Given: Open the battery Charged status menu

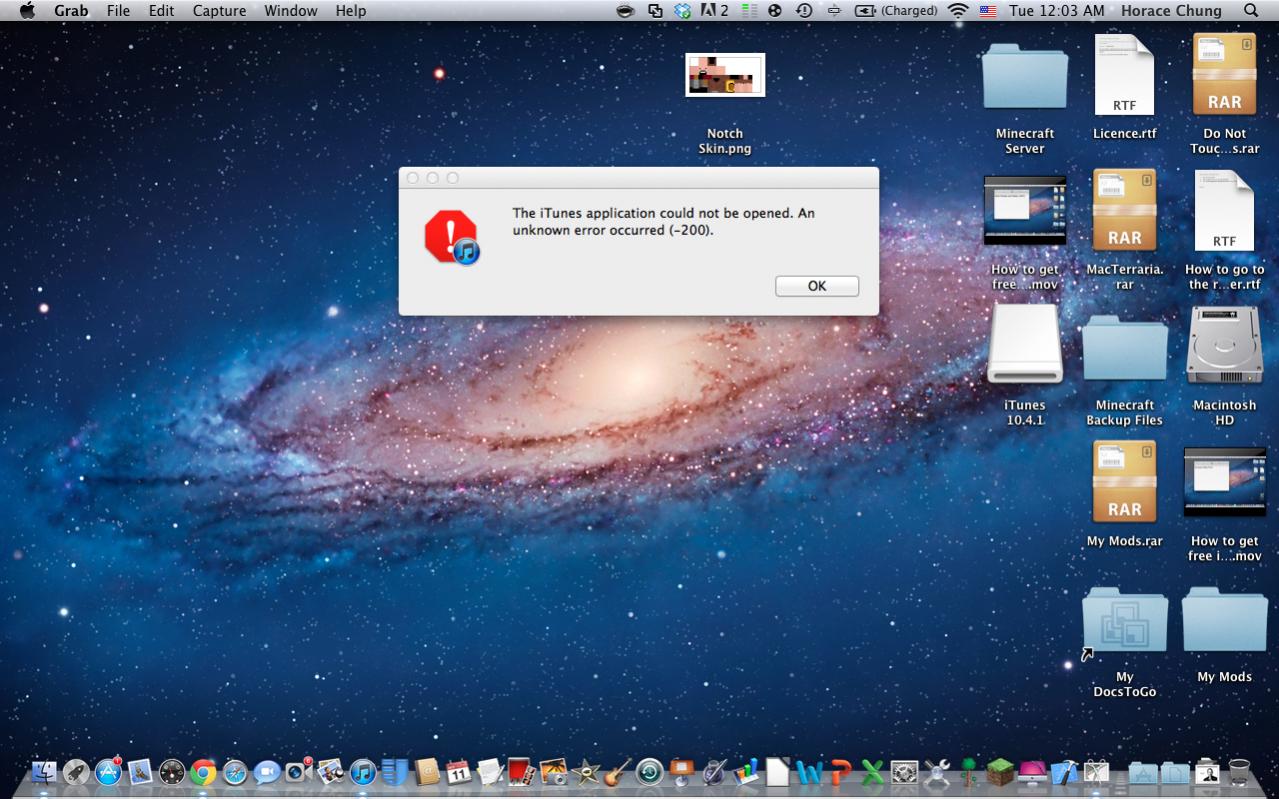Looking at the screenshot, I should pyautogui.click(x=896, y=11).
